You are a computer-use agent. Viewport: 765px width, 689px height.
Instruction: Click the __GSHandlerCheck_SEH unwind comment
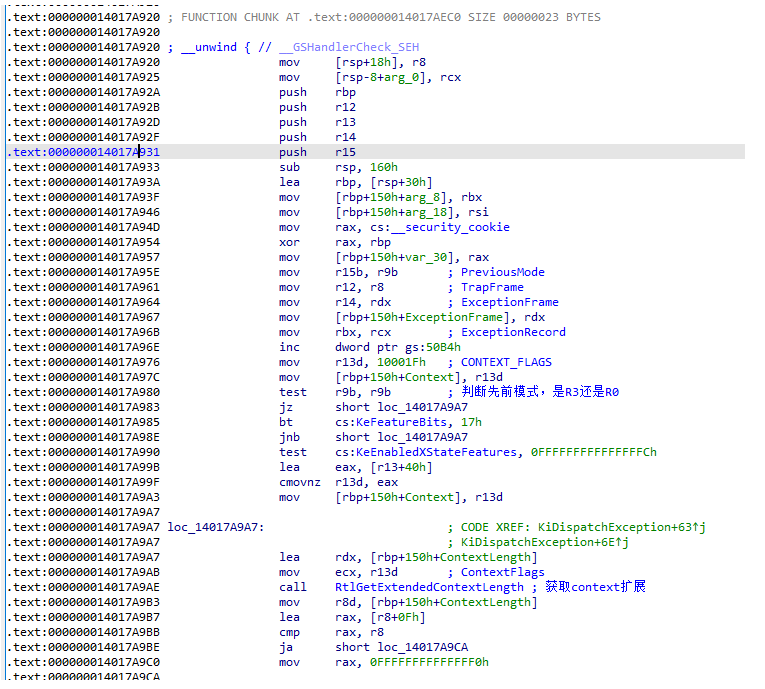tap(349, 47)
